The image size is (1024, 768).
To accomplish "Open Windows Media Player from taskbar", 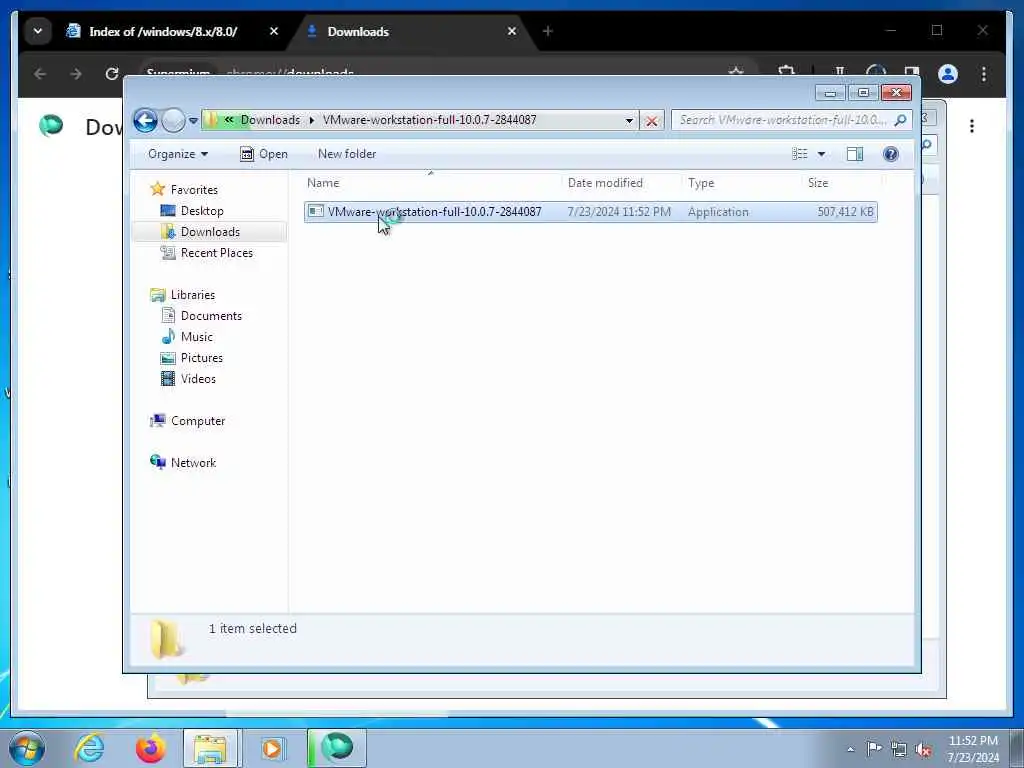I will coord(272,748).
